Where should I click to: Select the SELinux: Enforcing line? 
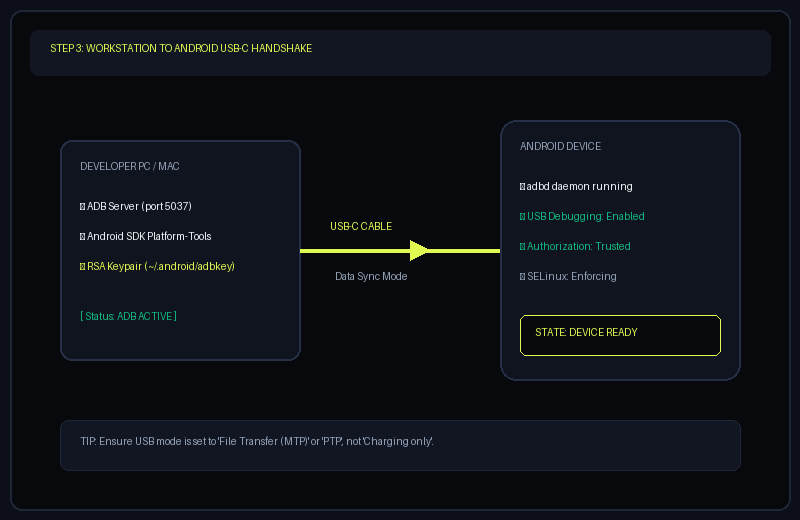[568, 277]
